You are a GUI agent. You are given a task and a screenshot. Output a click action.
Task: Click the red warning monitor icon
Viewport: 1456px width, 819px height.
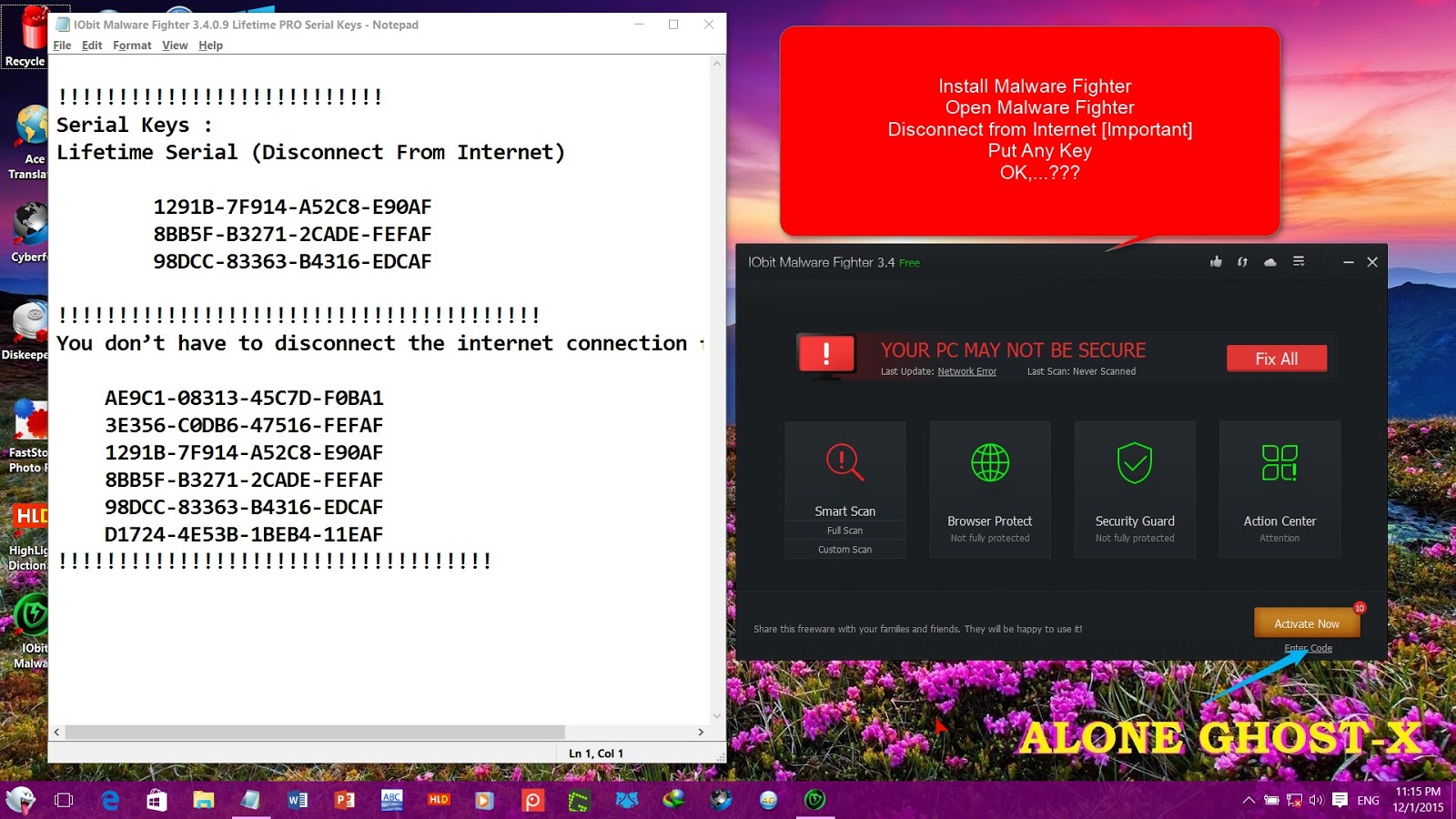pos(826,355)
